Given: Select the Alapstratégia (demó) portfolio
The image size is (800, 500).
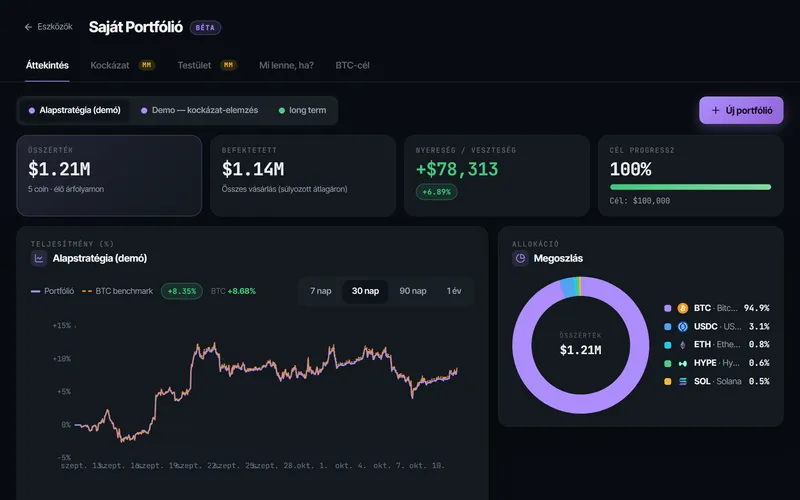Looking at the screenshot, I should click(74, 110).
